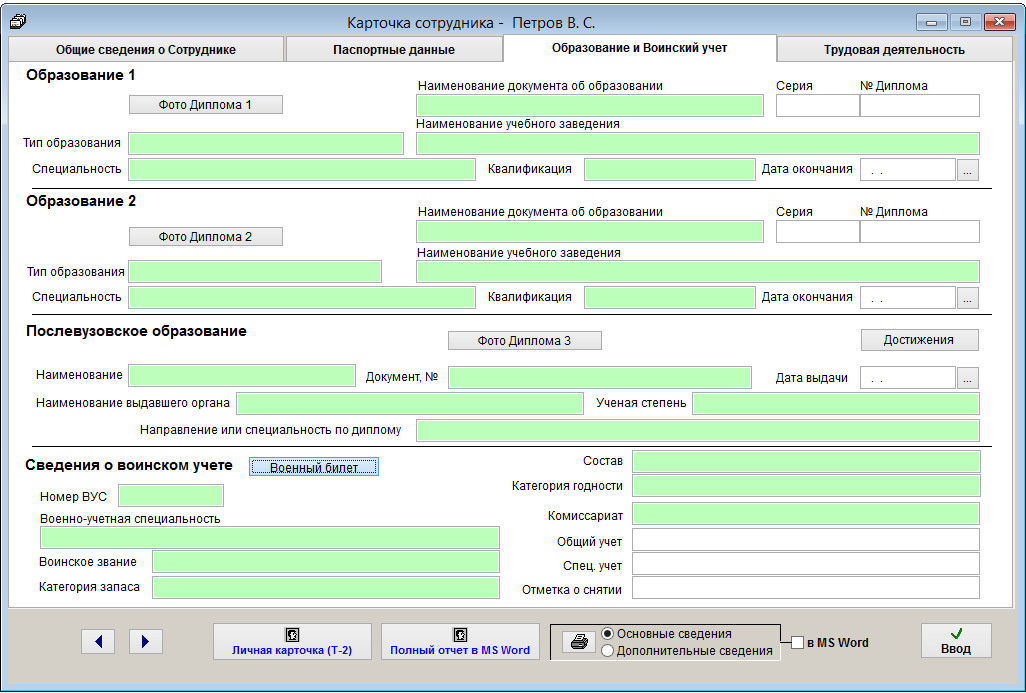Open date picker for Образование 2 Дата окончания
Image resolution: width=1026 pixels, height=693 pixels.
968,298
